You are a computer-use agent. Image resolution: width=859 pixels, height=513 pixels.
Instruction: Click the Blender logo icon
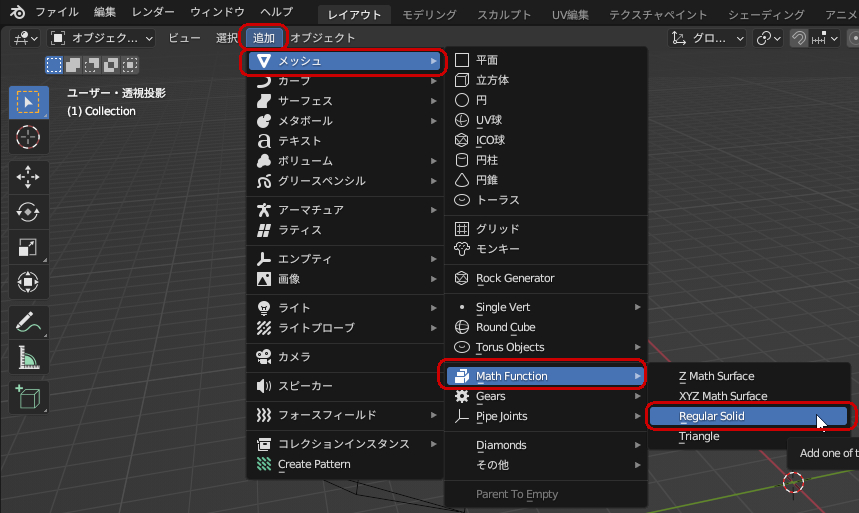coord(17,12)
